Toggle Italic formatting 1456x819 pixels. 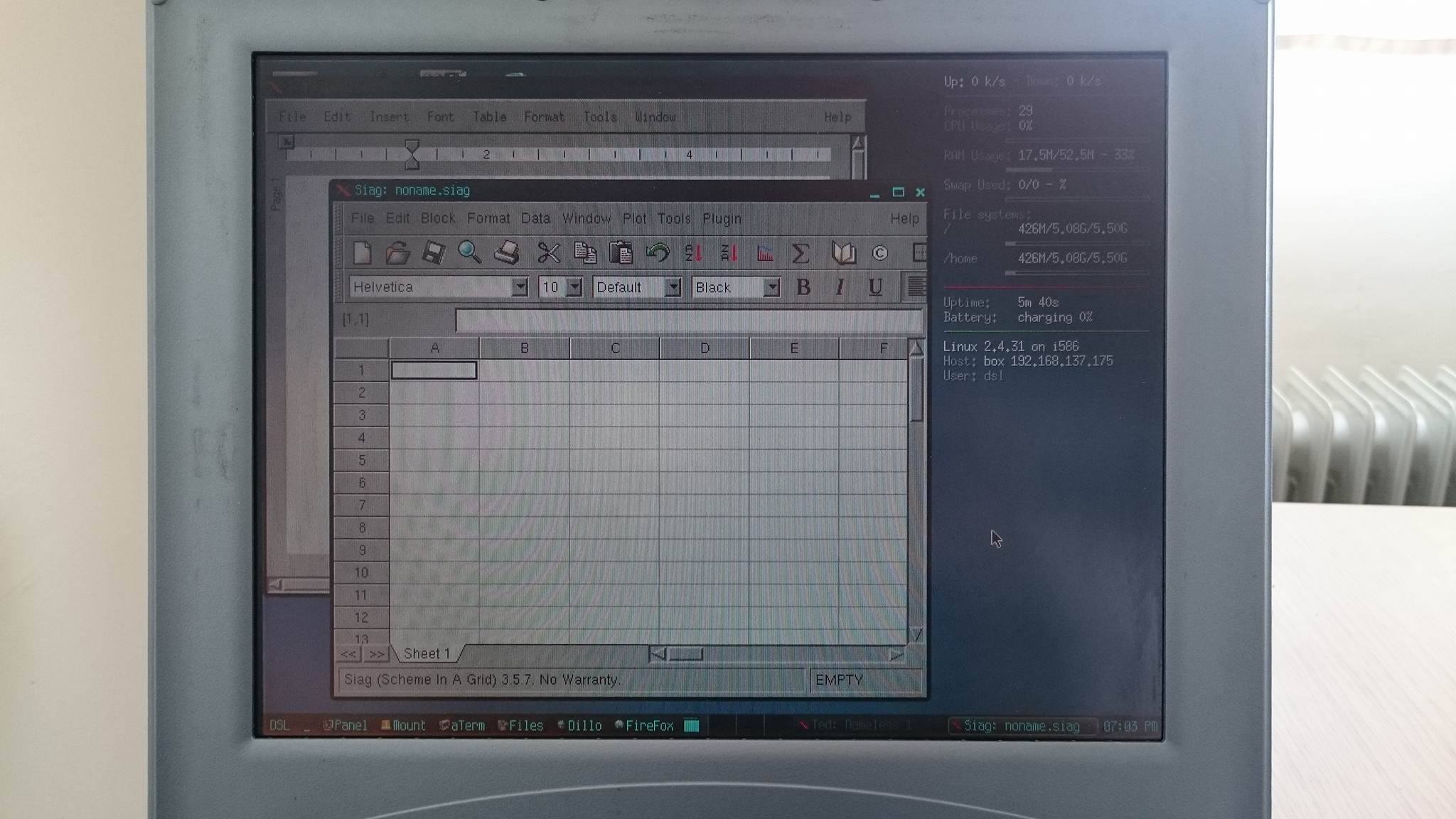click(x=840, y=287)
